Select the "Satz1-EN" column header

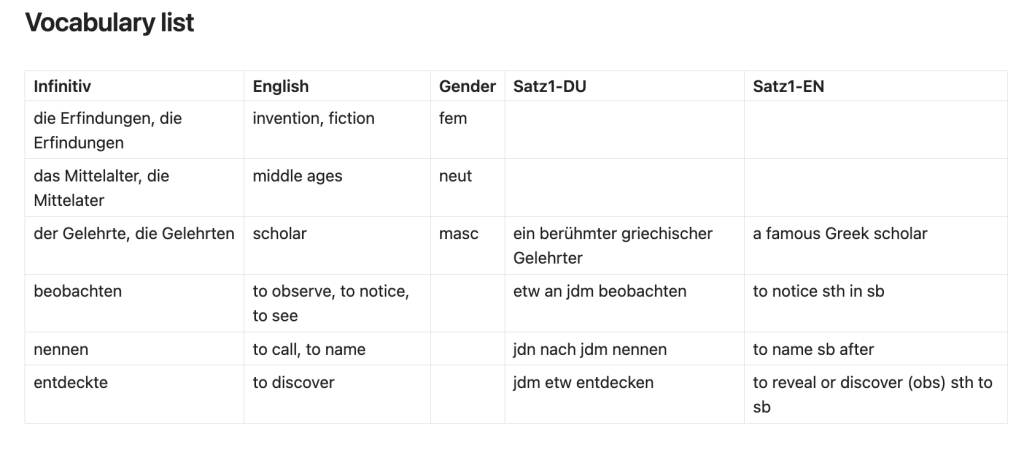(789, 87)
